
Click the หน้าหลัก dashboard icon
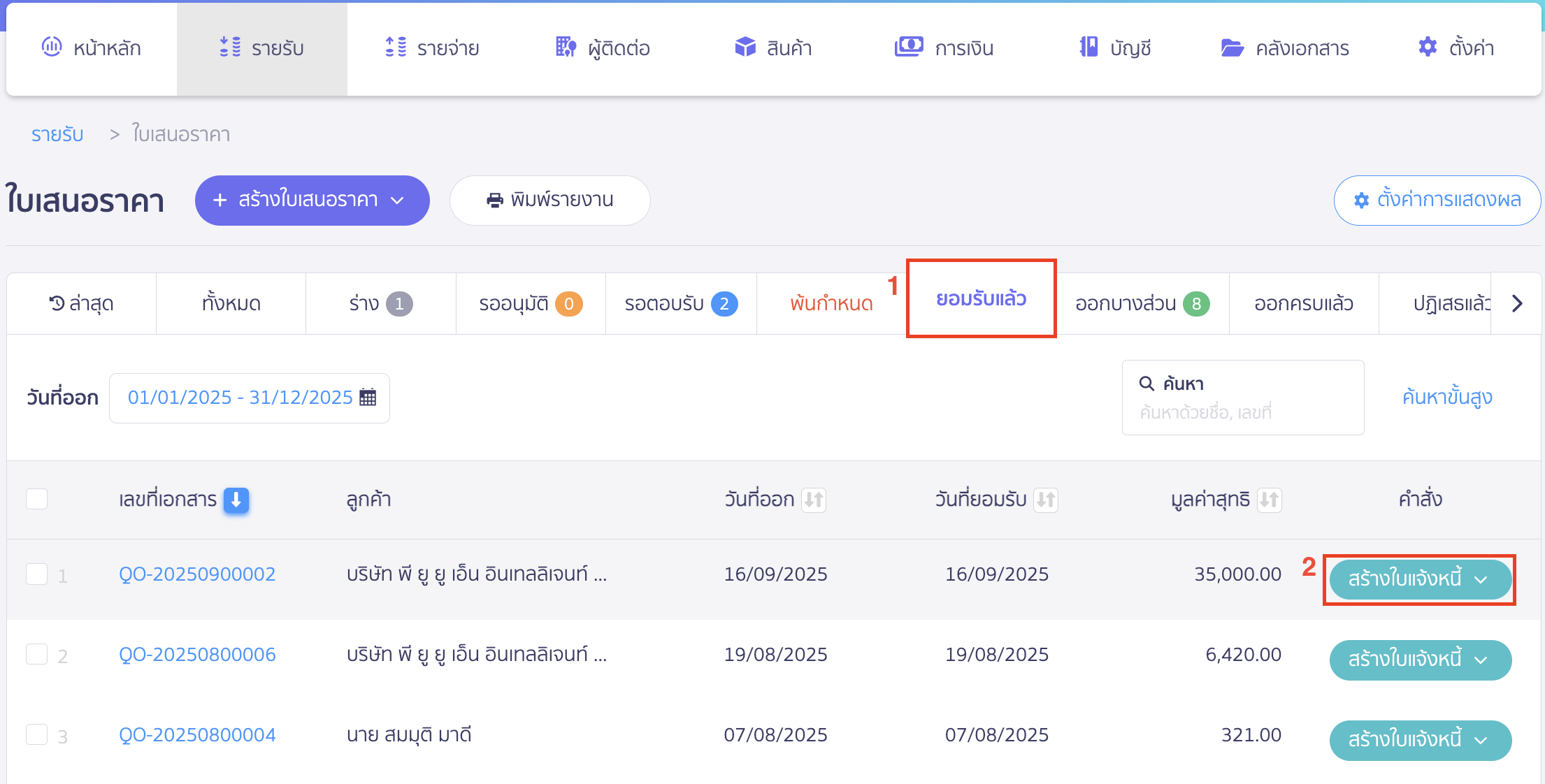pos(52,47)
